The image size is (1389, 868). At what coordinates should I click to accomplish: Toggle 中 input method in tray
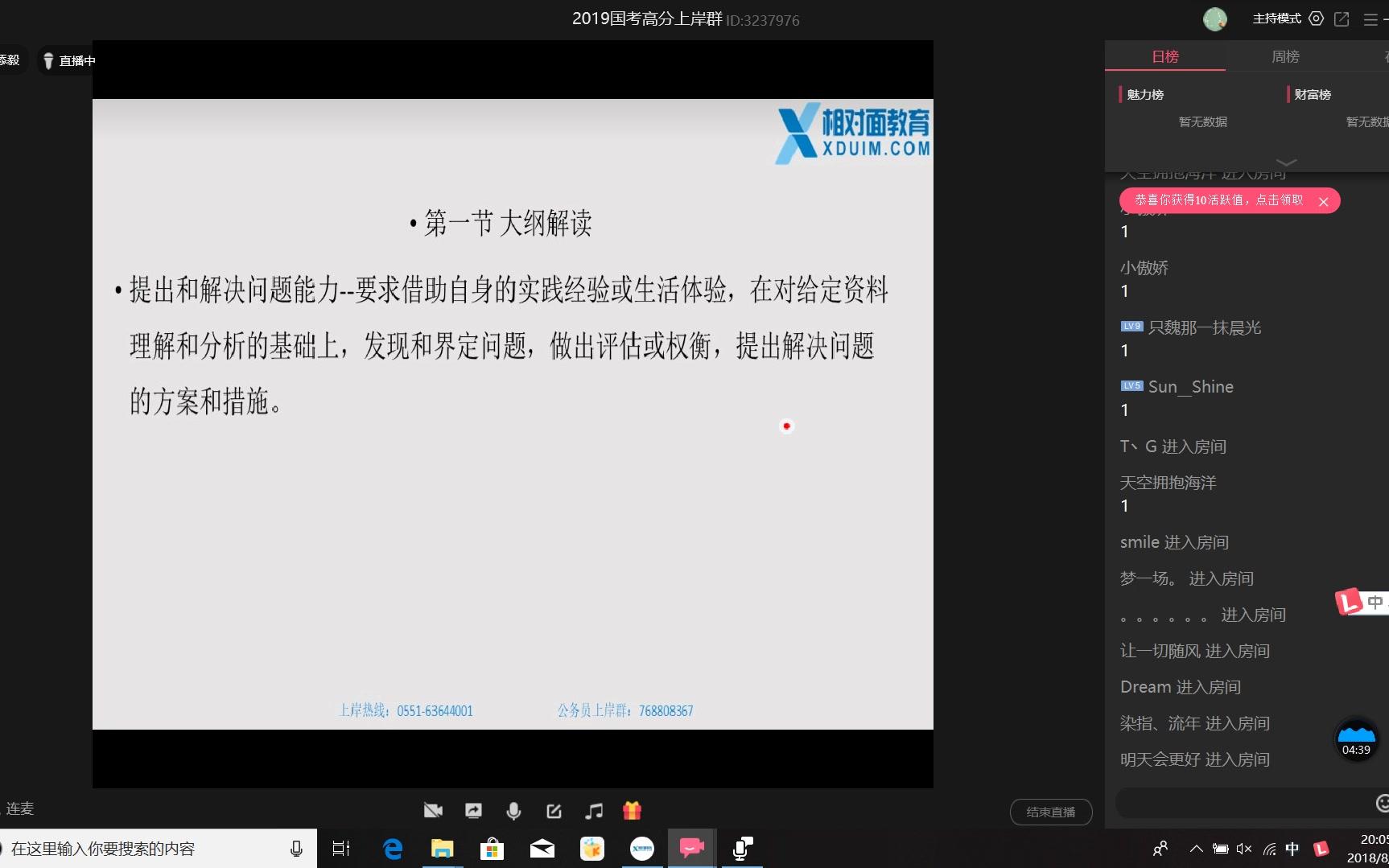point(1292,849)
